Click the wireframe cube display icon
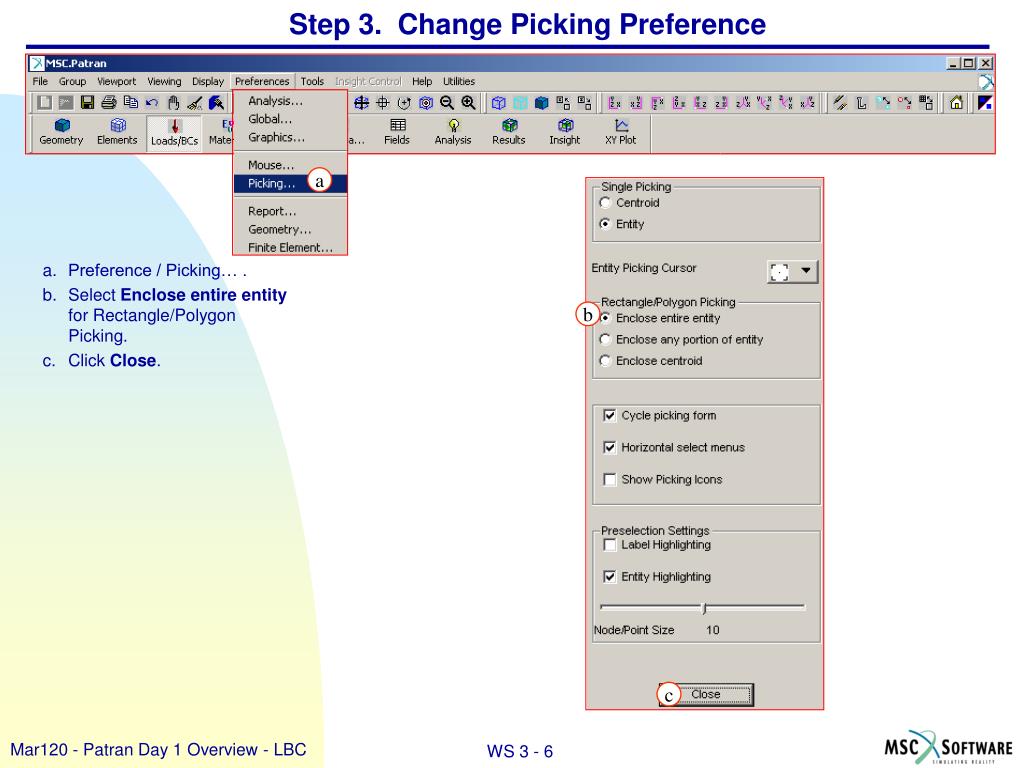Image resolution: width=1024 pixels, height=768 pixels. (498, 103)
